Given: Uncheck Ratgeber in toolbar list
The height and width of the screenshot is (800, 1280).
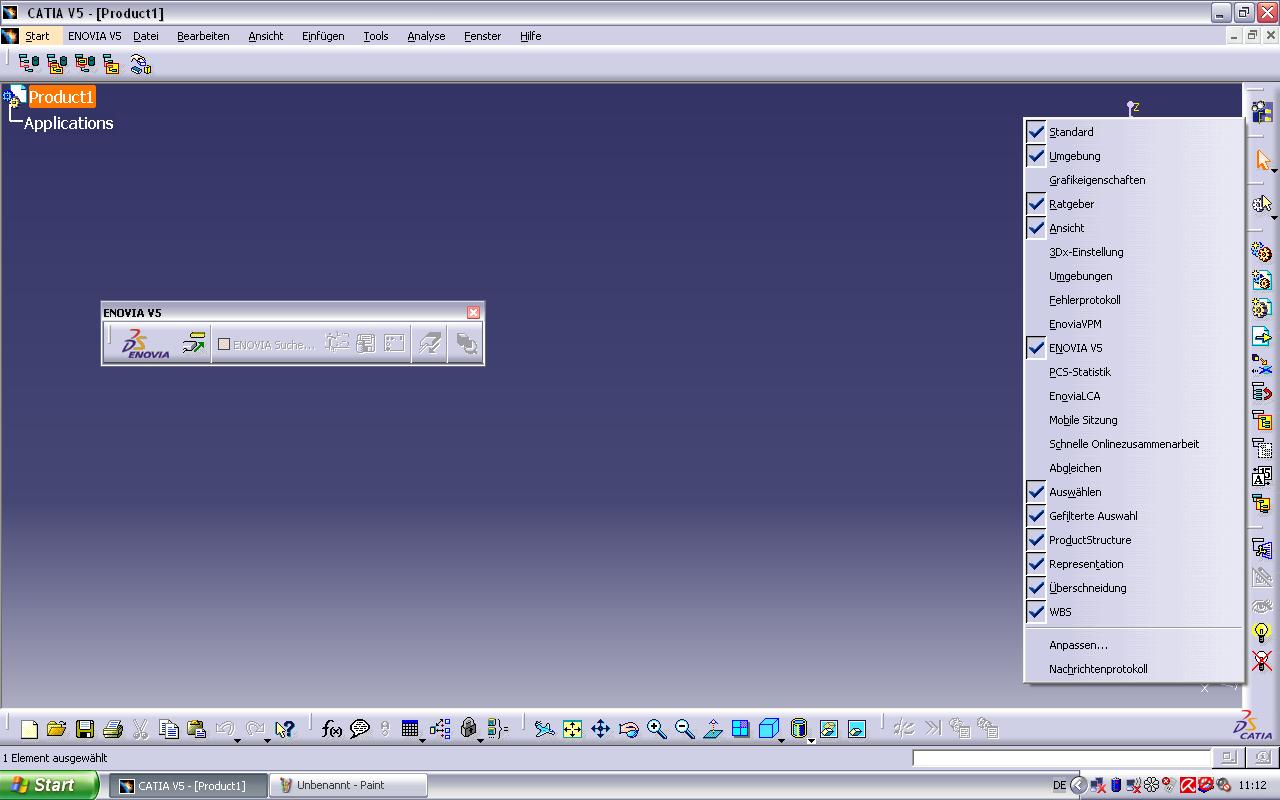Looking at the screenshot, I should click(x=1134, y=204).
